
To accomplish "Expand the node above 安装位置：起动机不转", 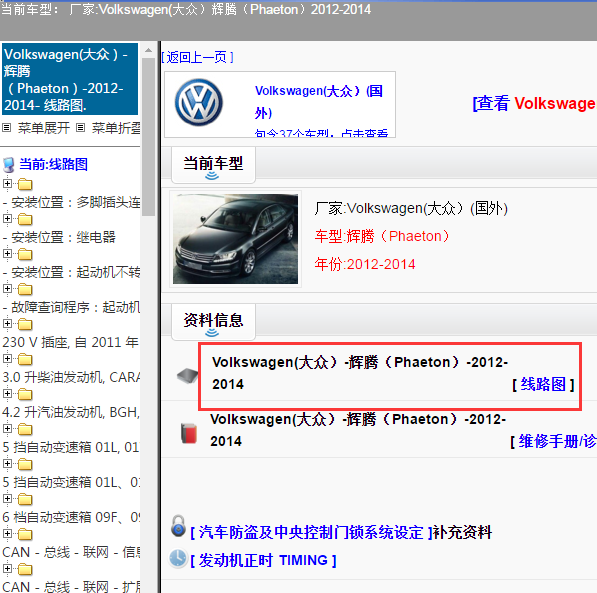I will tap(7, 254).
